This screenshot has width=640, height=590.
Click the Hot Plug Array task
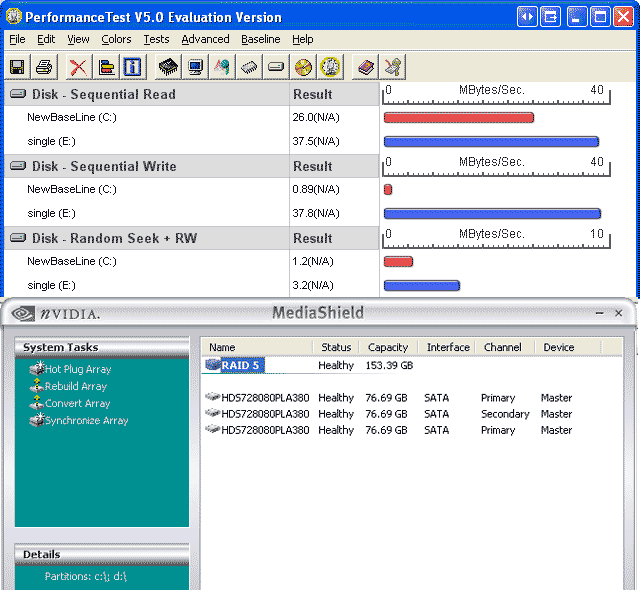[77, 369]
